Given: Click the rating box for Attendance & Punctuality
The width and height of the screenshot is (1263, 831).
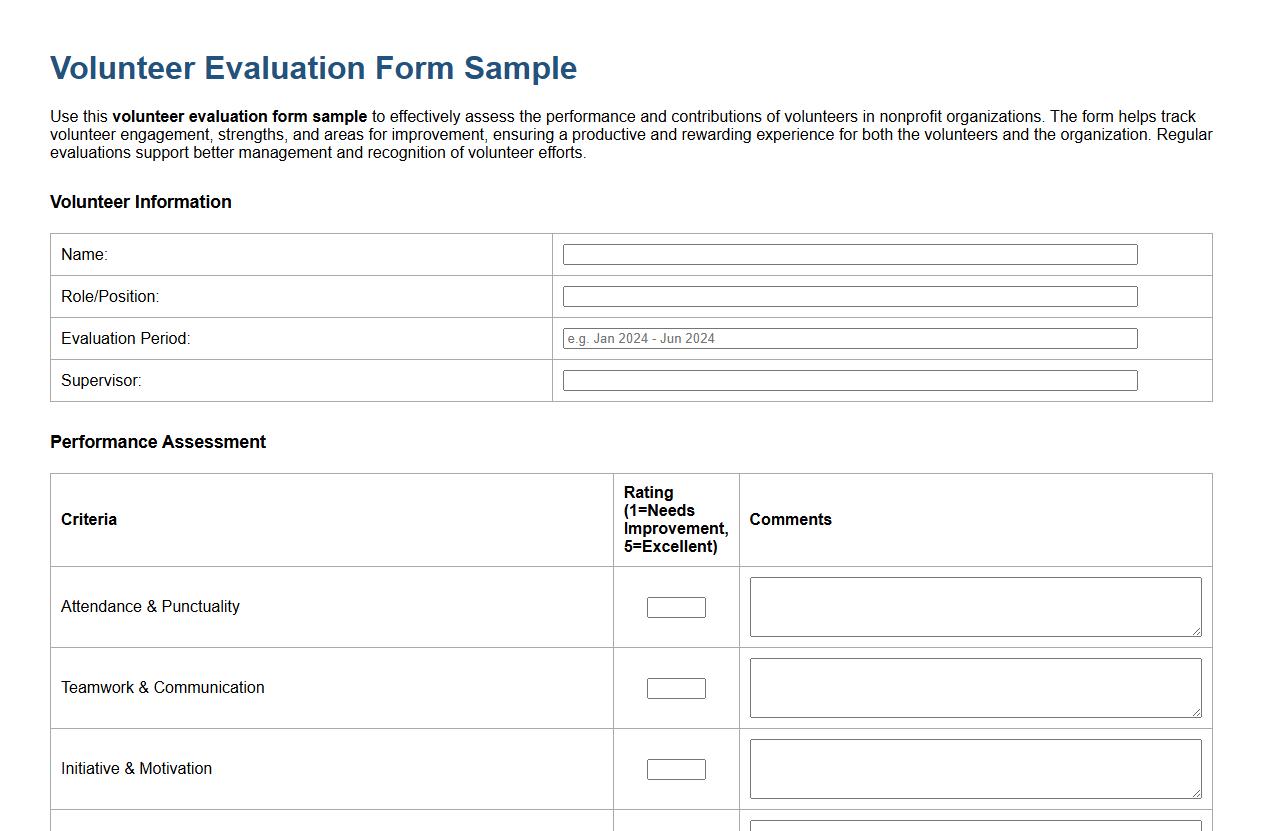Looking at the screenshot, I should pos(676,606).
